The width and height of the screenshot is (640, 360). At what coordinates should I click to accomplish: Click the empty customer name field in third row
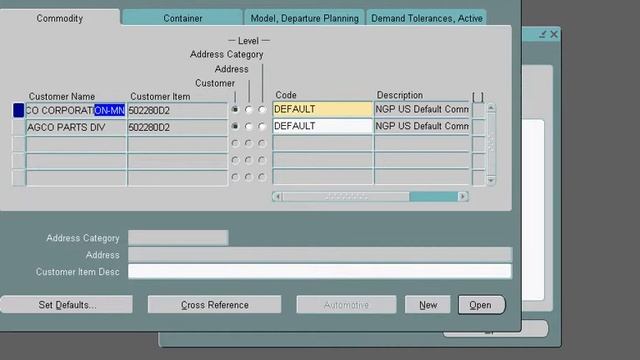[76, 144]
